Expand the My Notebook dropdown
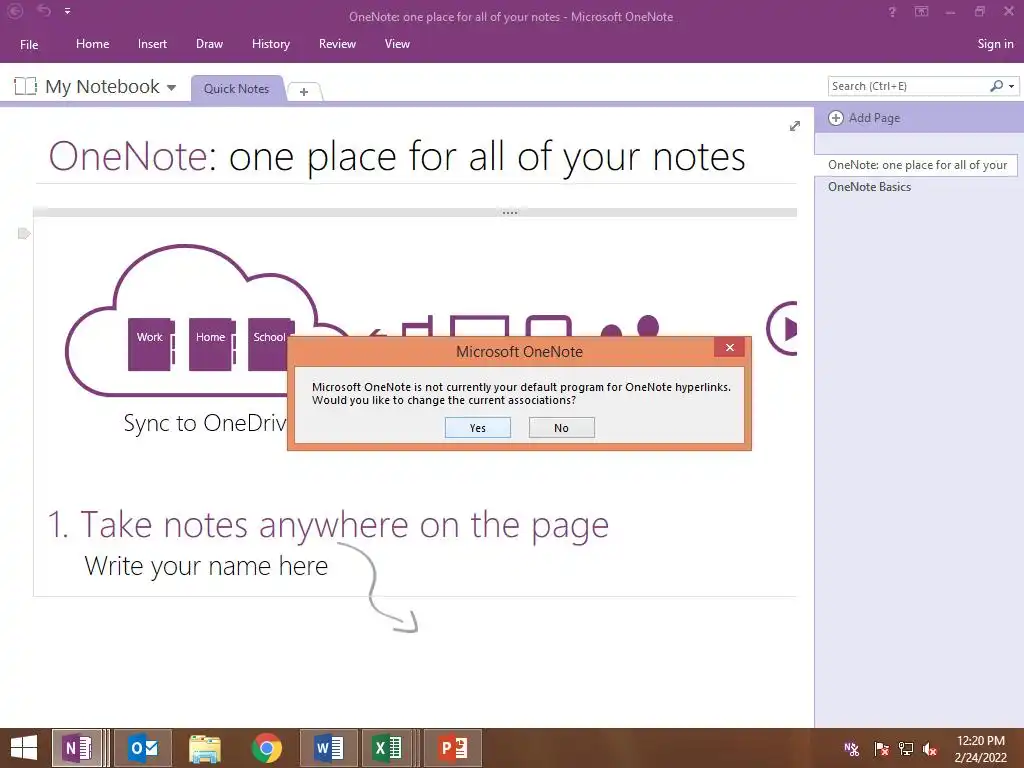 tap(171, 88)
